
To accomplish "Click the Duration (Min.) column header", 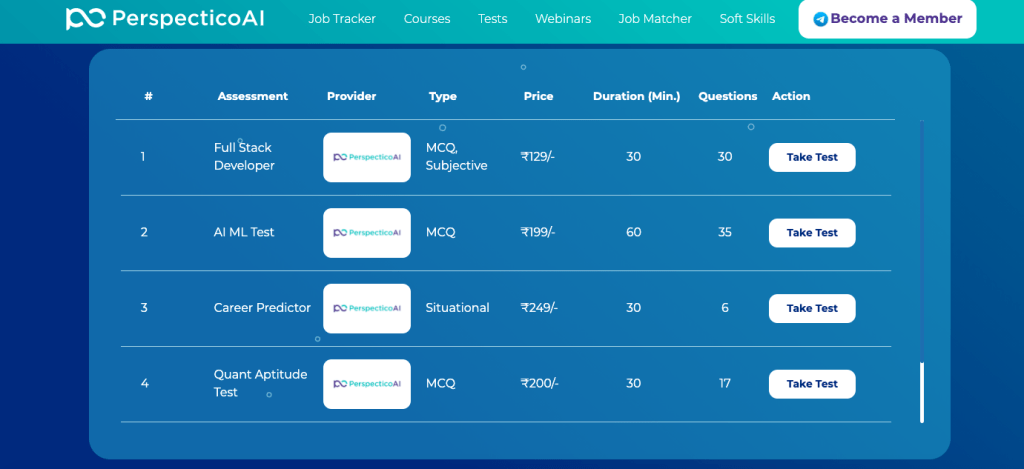I will tap(637, 96).
